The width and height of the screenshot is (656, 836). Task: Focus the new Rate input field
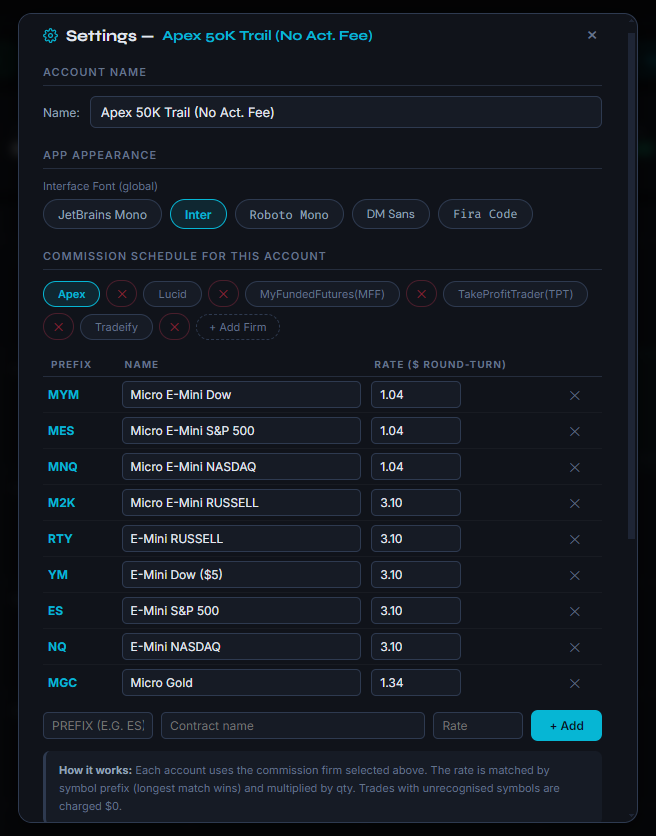[478, 726]
